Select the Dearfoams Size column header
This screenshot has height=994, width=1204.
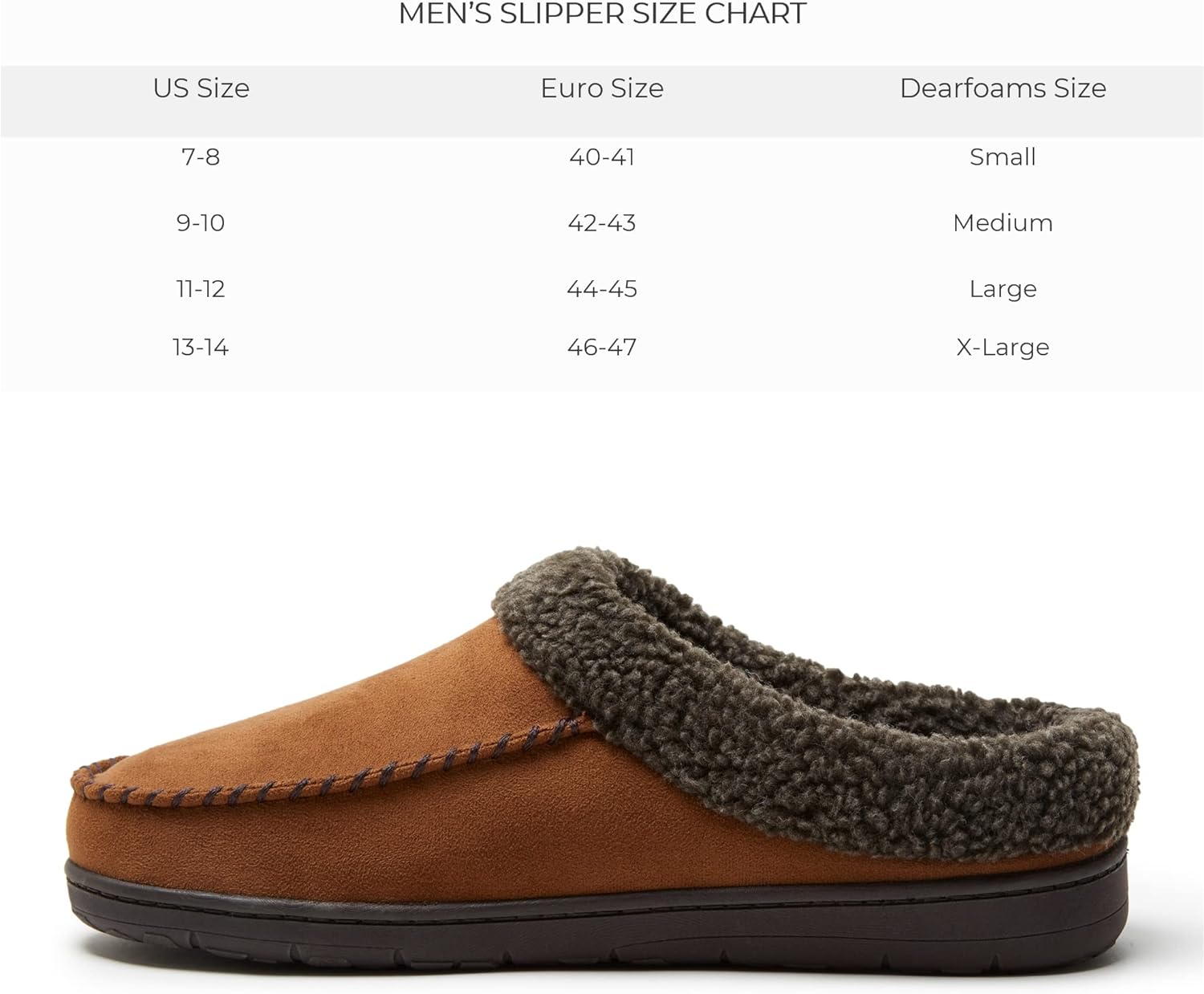pos(1003,88)
